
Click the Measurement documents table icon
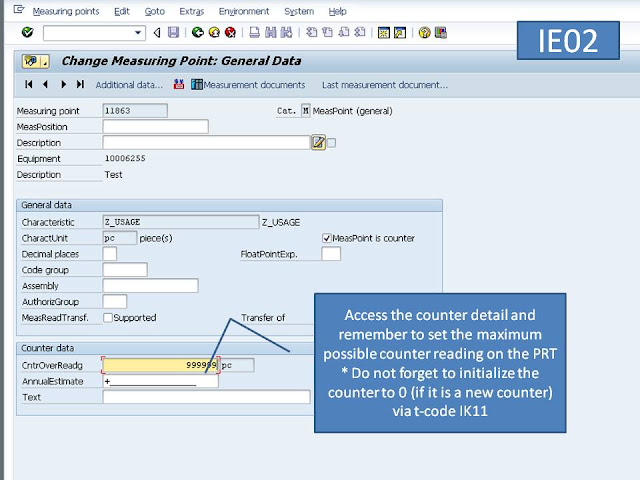pyautogui.click(x=197, y=84)
